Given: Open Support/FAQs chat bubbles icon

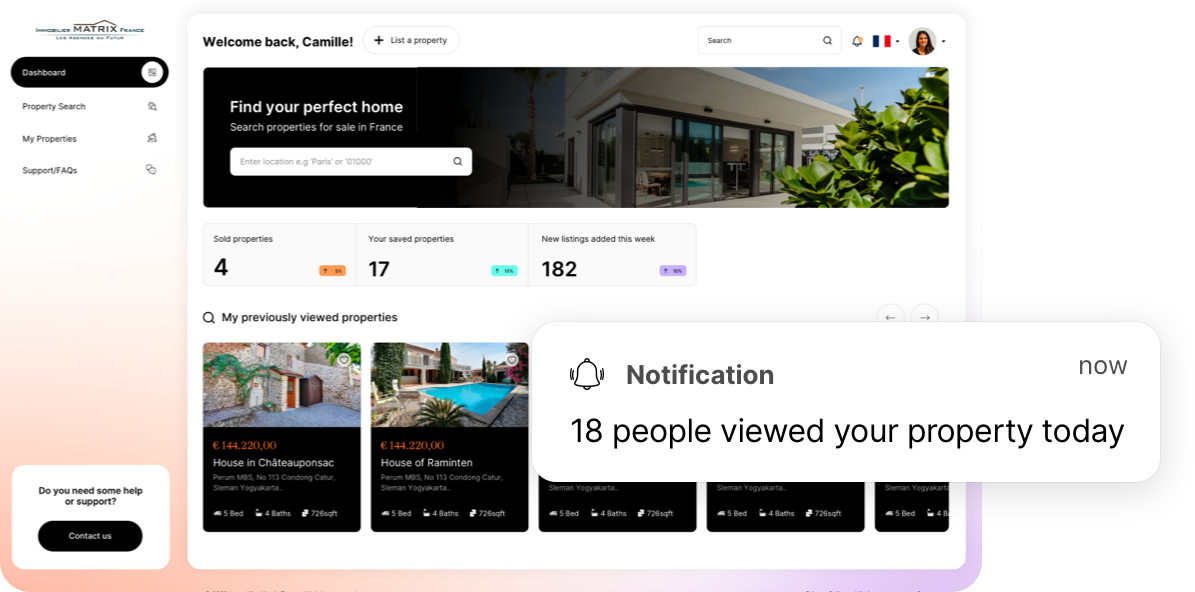Looking at the screenshot, I should pyautogui.click(x=152, y=170).
